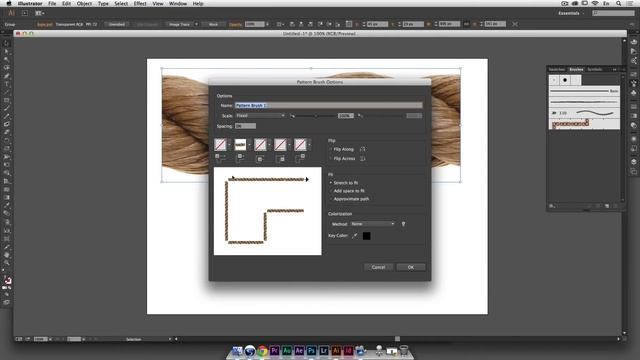Open the File menu
Viewport: 640px width, 360px height.
click(52, 3)
